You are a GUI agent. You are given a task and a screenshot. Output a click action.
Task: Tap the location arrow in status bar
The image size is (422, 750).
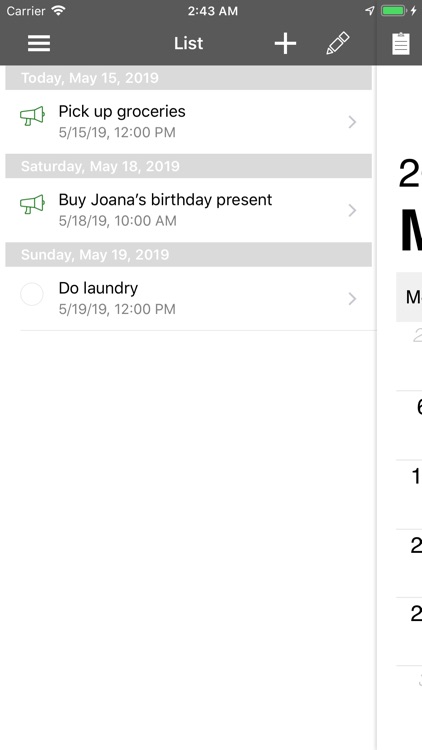point(370,11)
